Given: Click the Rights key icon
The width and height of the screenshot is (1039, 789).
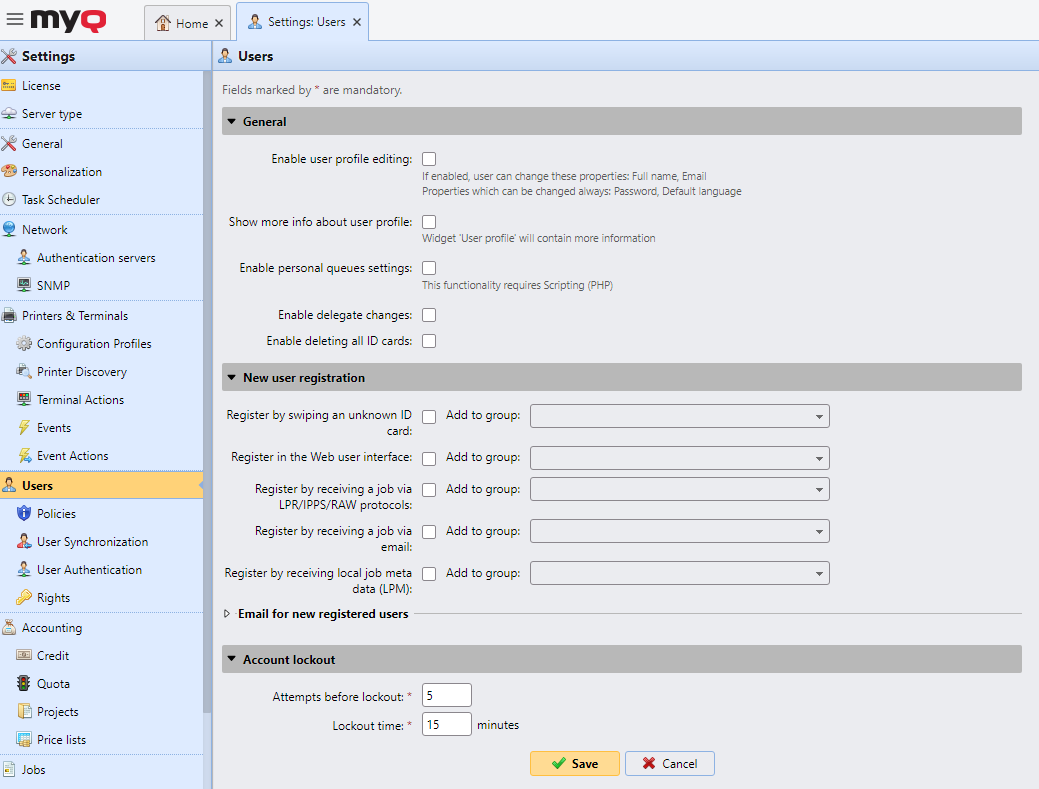Looking at the screenshot, I should [x=24, y=598].
